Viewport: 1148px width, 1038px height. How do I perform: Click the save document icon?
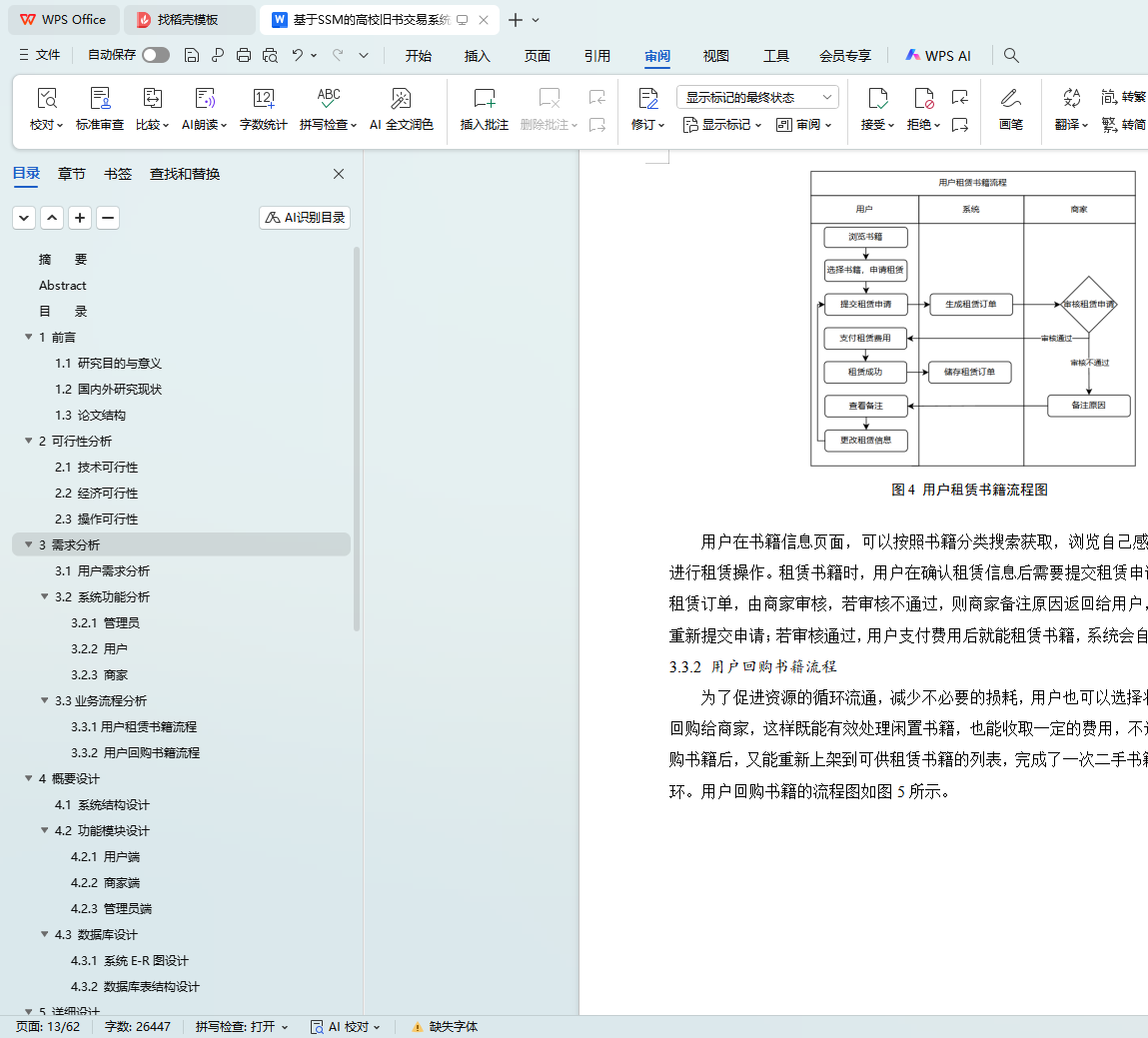point(191,56)
